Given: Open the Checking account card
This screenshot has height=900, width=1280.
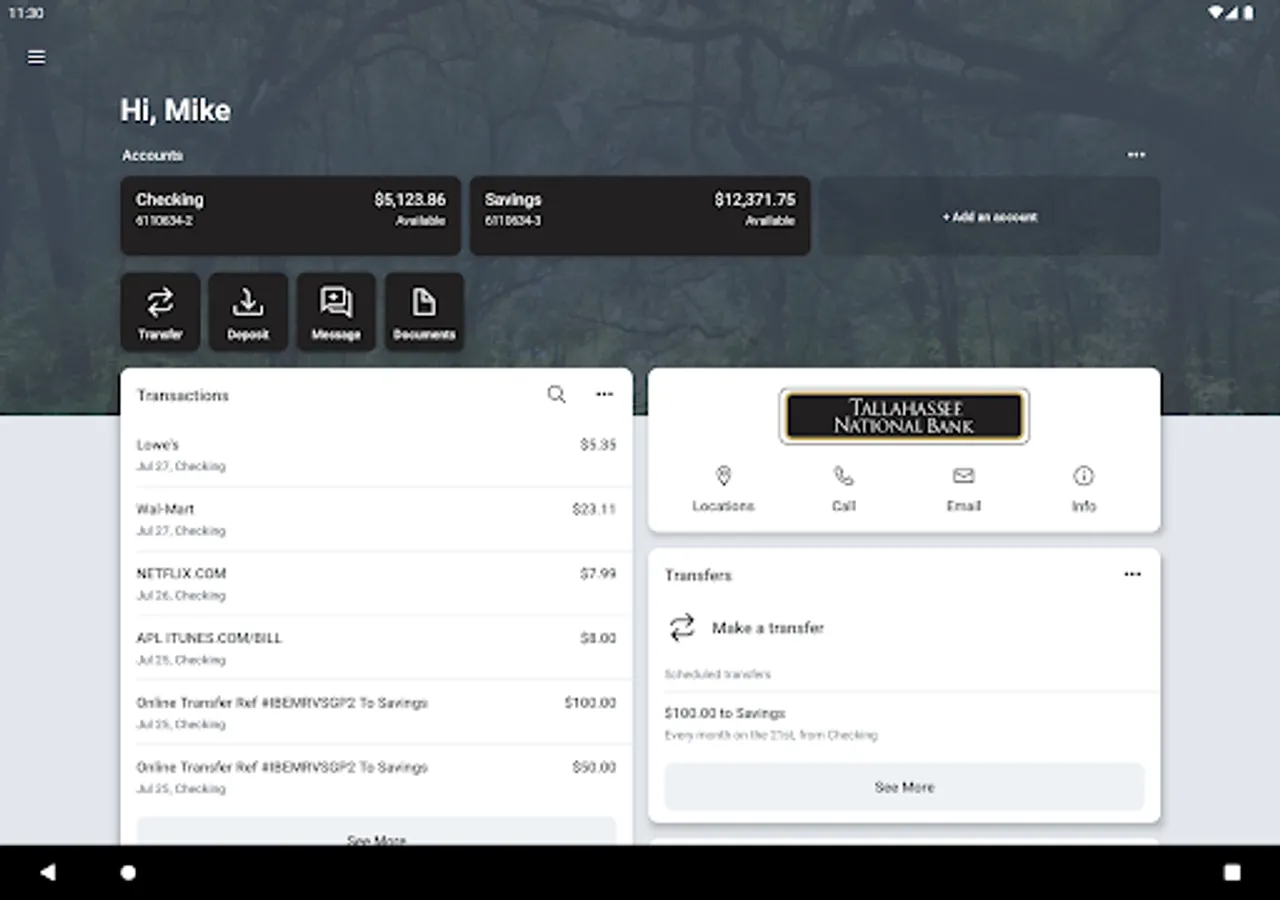Looking at the screenshot, I should click(x=291, y=216).
